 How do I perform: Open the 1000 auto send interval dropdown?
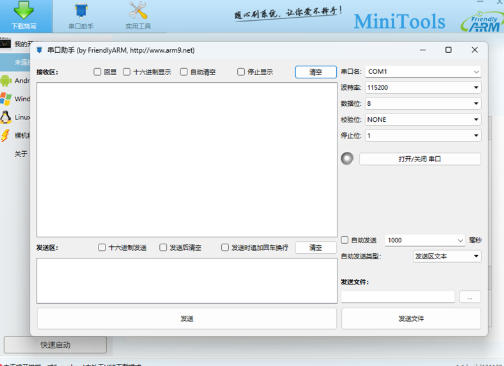click(424, 240)
